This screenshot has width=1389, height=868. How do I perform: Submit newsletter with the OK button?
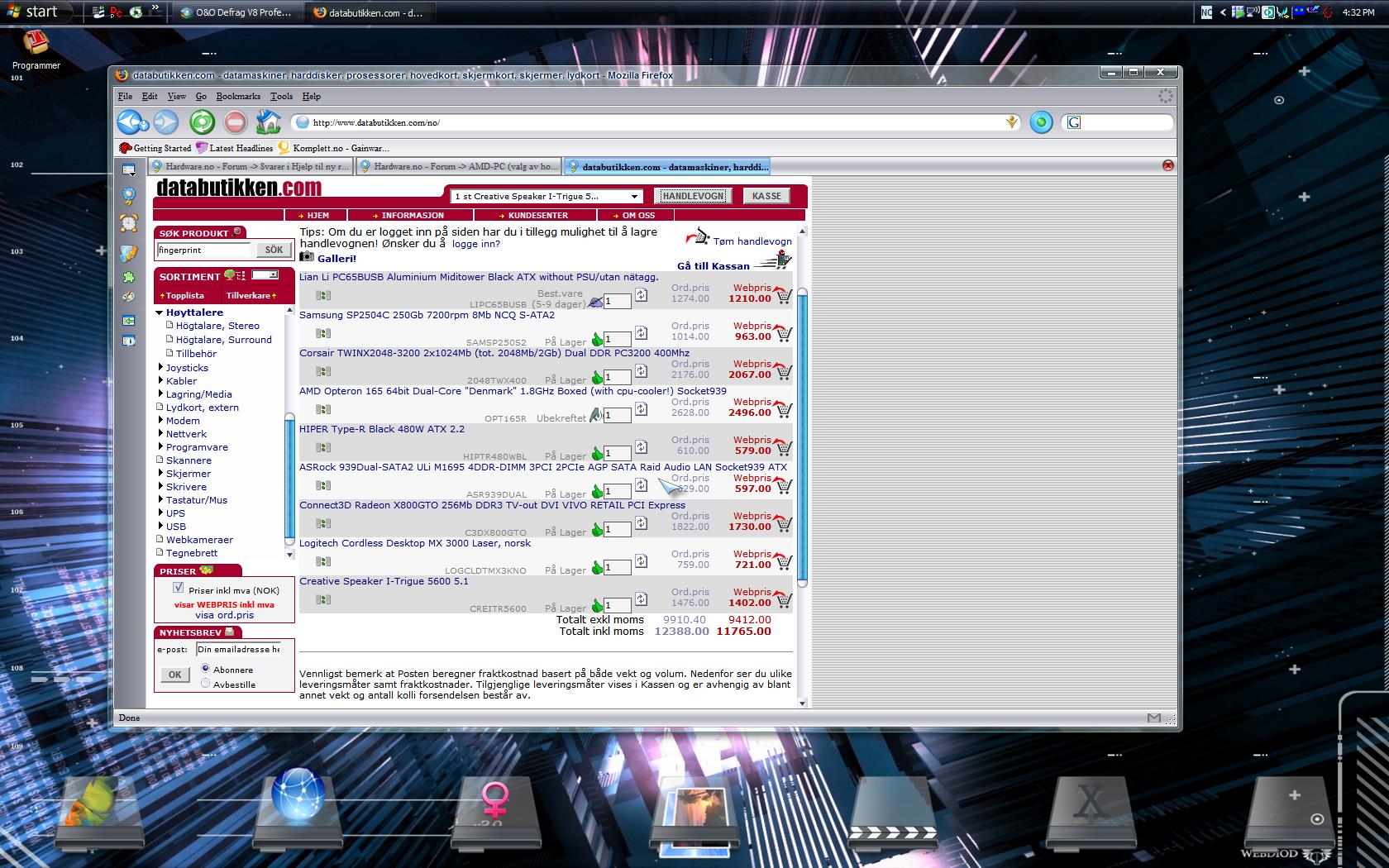(x=174, y=675)
